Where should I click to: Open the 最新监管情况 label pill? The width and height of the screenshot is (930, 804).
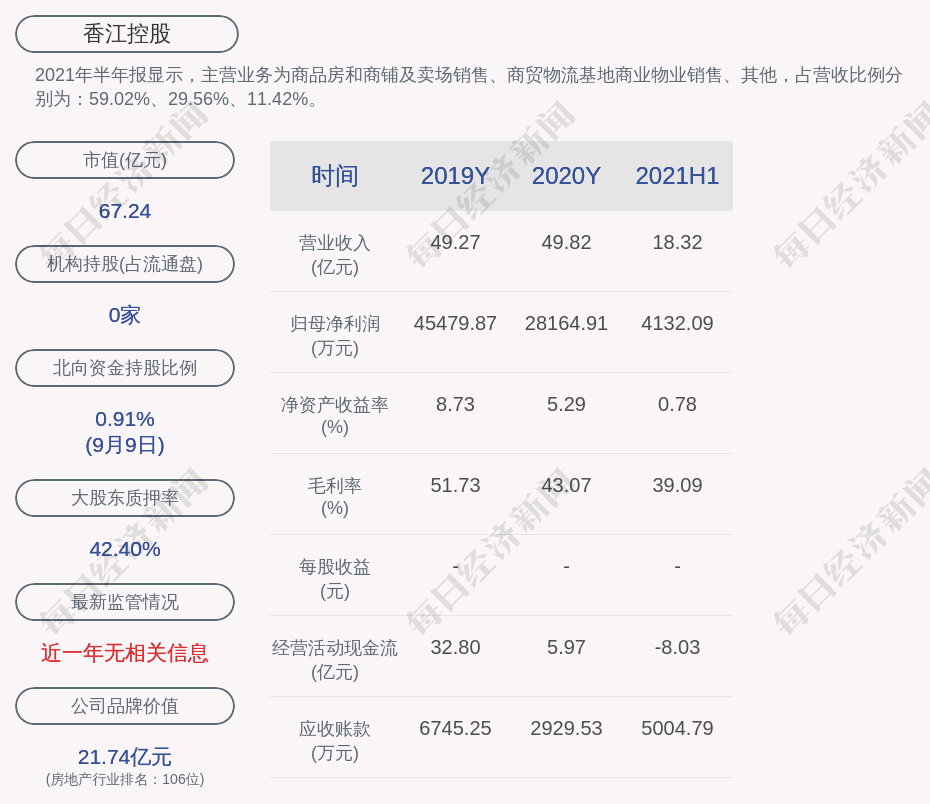[125, 602]
